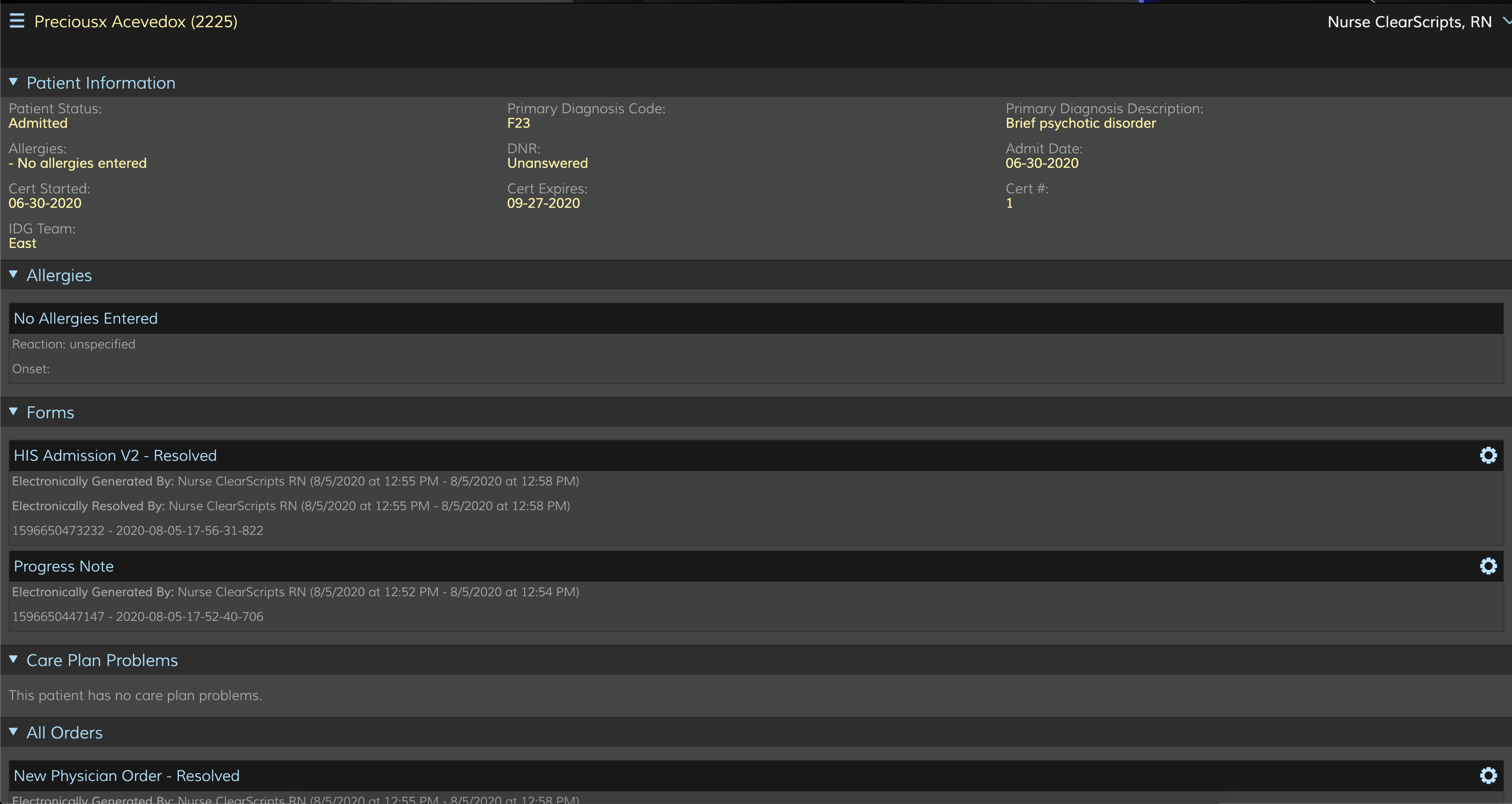Open the New Physician Order - Resolved entry
Viewport: 1512px width, 804px height.
click(x=126, y=776)
